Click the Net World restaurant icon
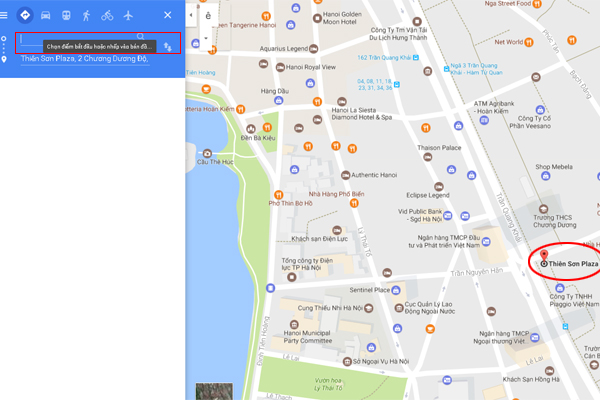The height and width of the screenshot is (400, 600). click(529, 42)
